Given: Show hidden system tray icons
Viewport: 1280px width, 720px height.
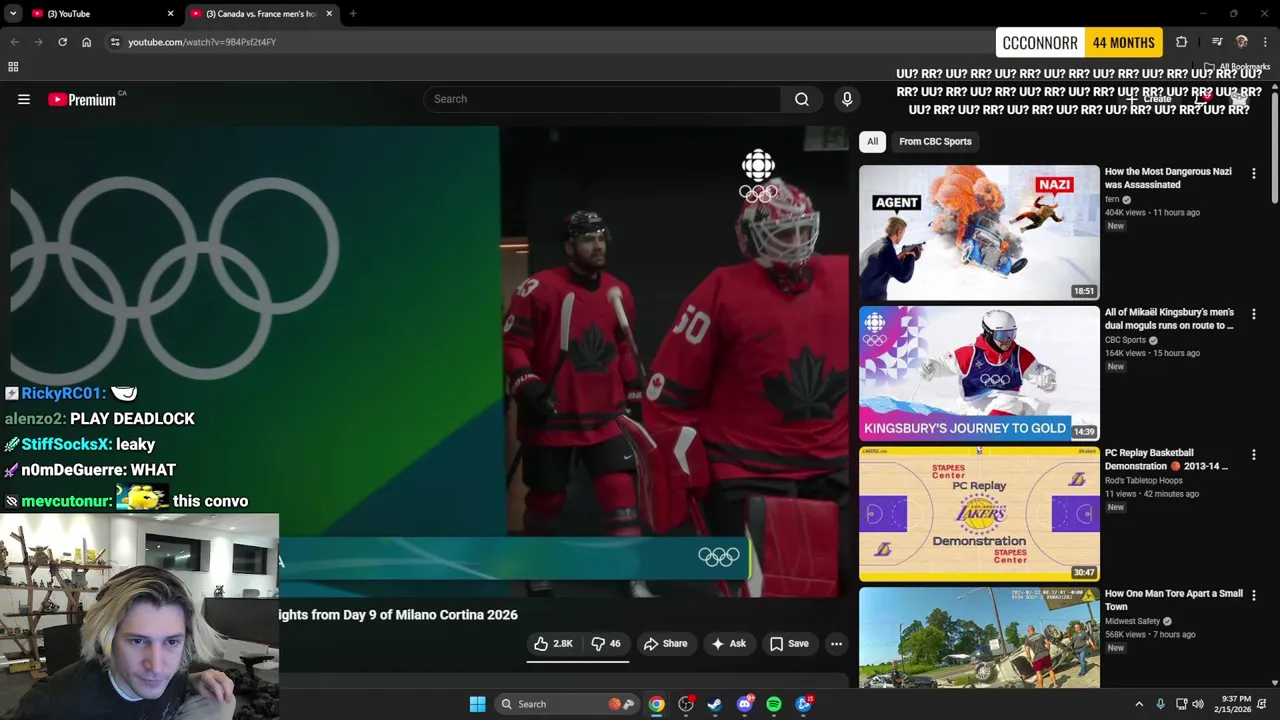Looking at the screenshot, I should (x=1139, y=704).
